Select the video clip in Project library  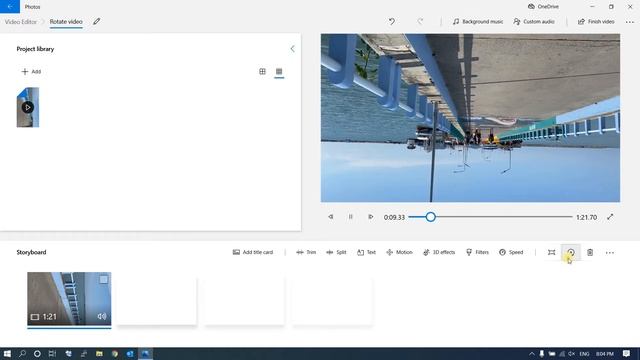[x=28, y=107]
